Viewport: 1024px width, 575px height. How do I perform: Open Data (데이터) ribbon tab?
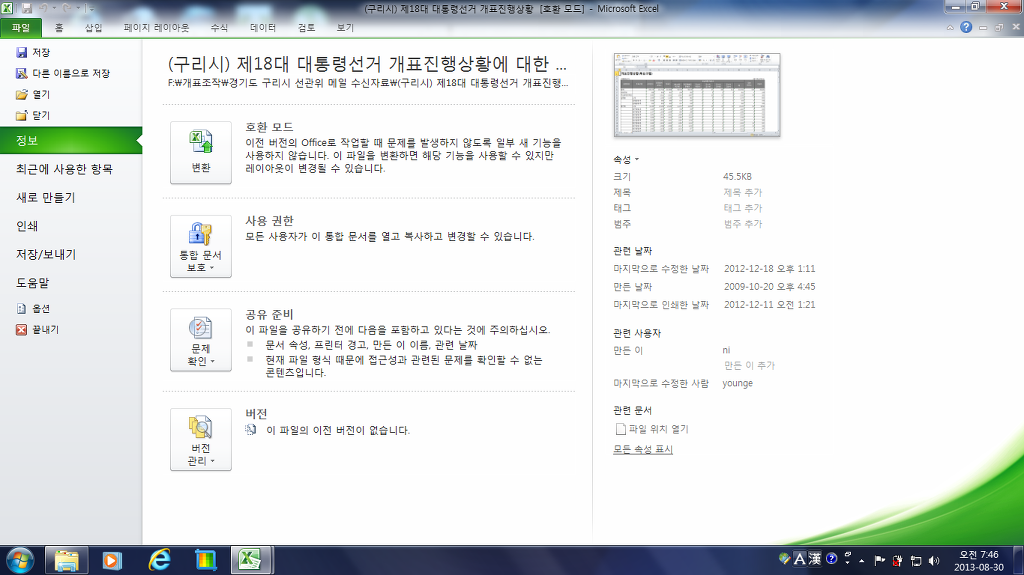pos(263,27)
